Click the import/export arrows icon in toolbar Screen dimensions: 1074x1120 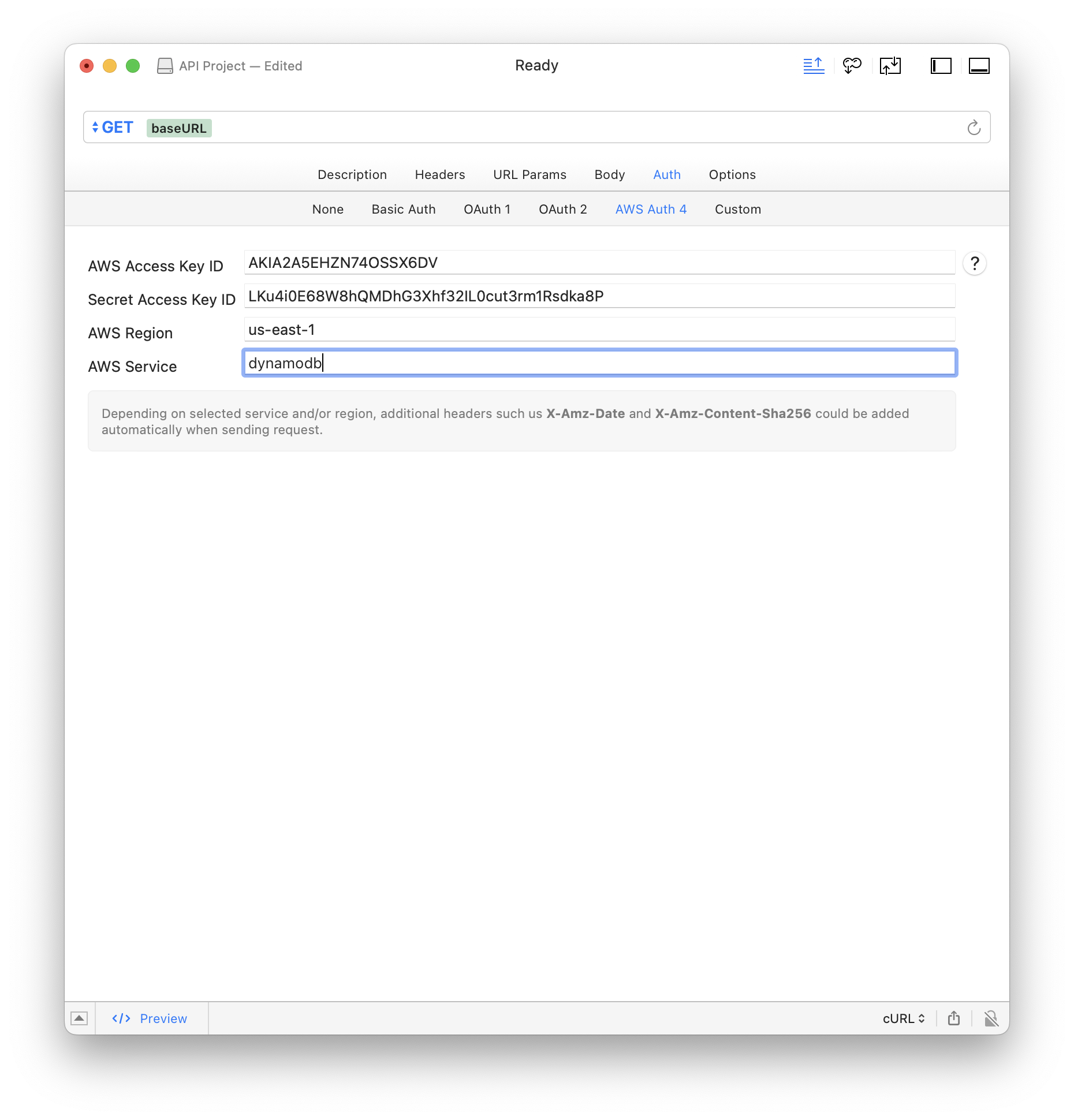pos(890,66)
